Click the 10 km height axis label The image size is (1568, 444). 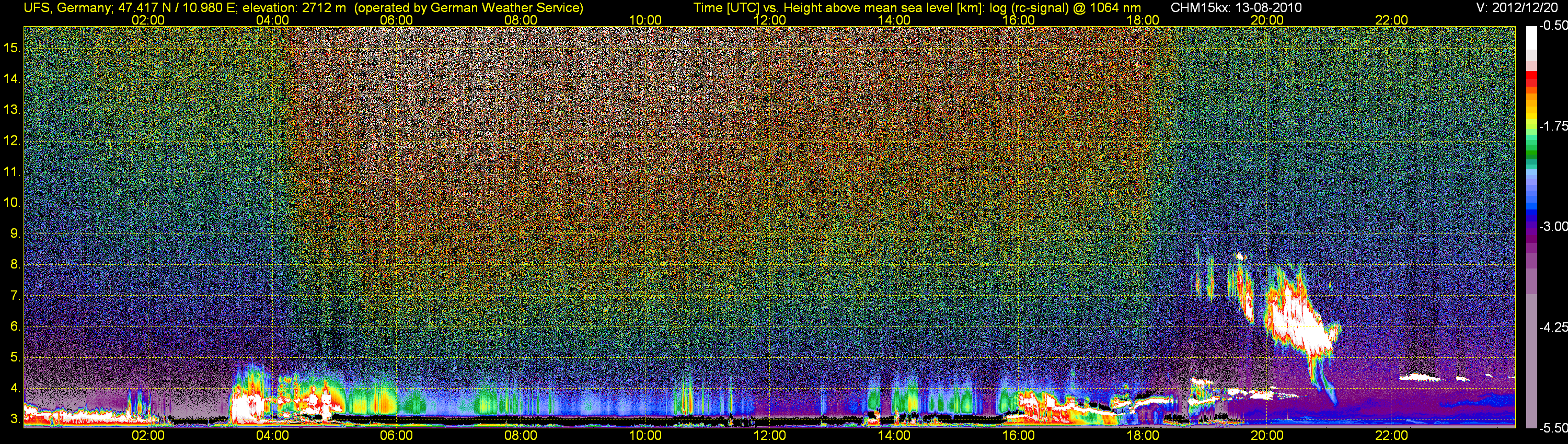pyautogui.click(x=12, y=203)
